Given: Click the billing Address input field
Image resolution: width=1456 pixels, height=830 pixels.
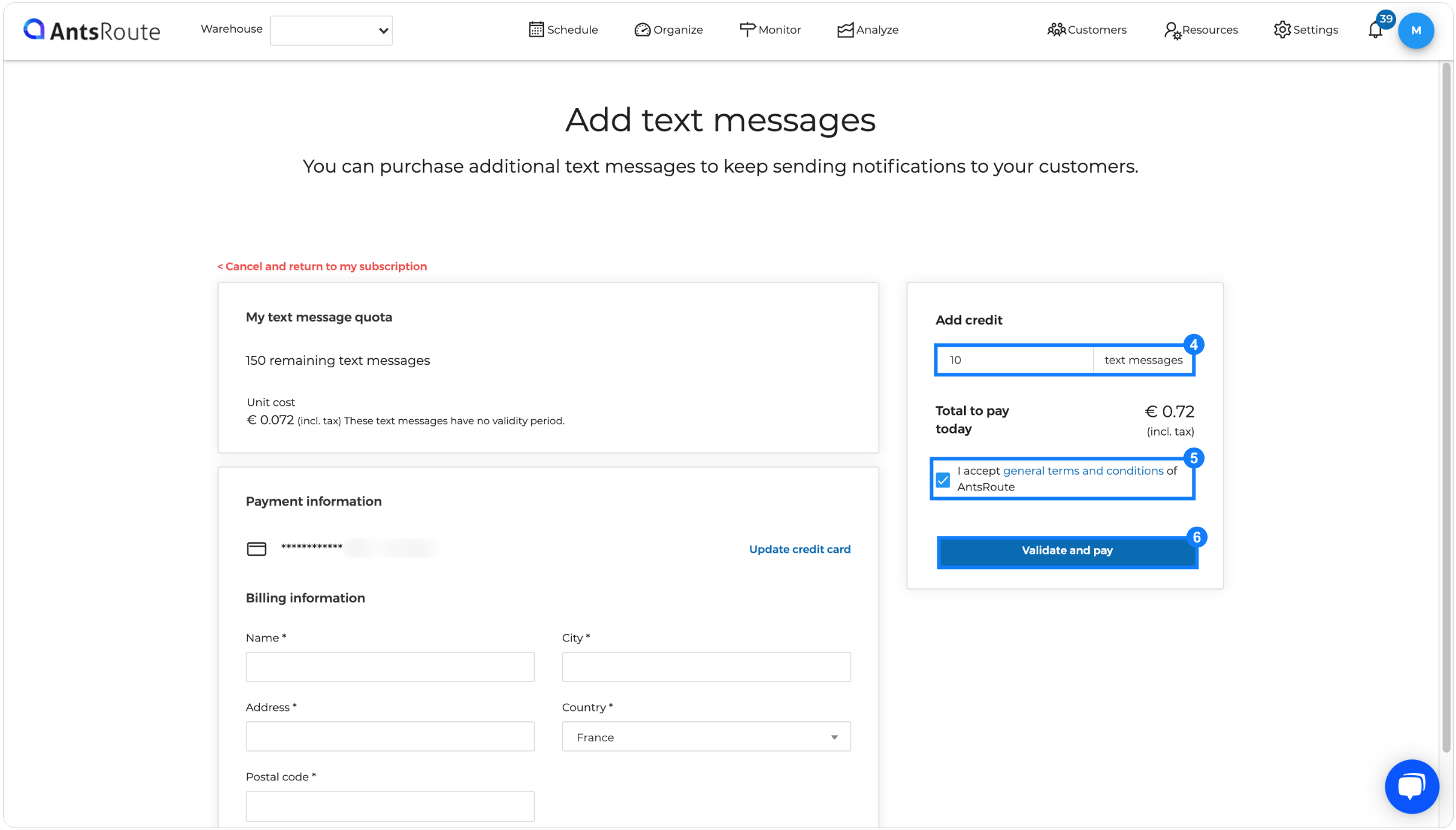Looking at the screenshot, I should (390, 736).
